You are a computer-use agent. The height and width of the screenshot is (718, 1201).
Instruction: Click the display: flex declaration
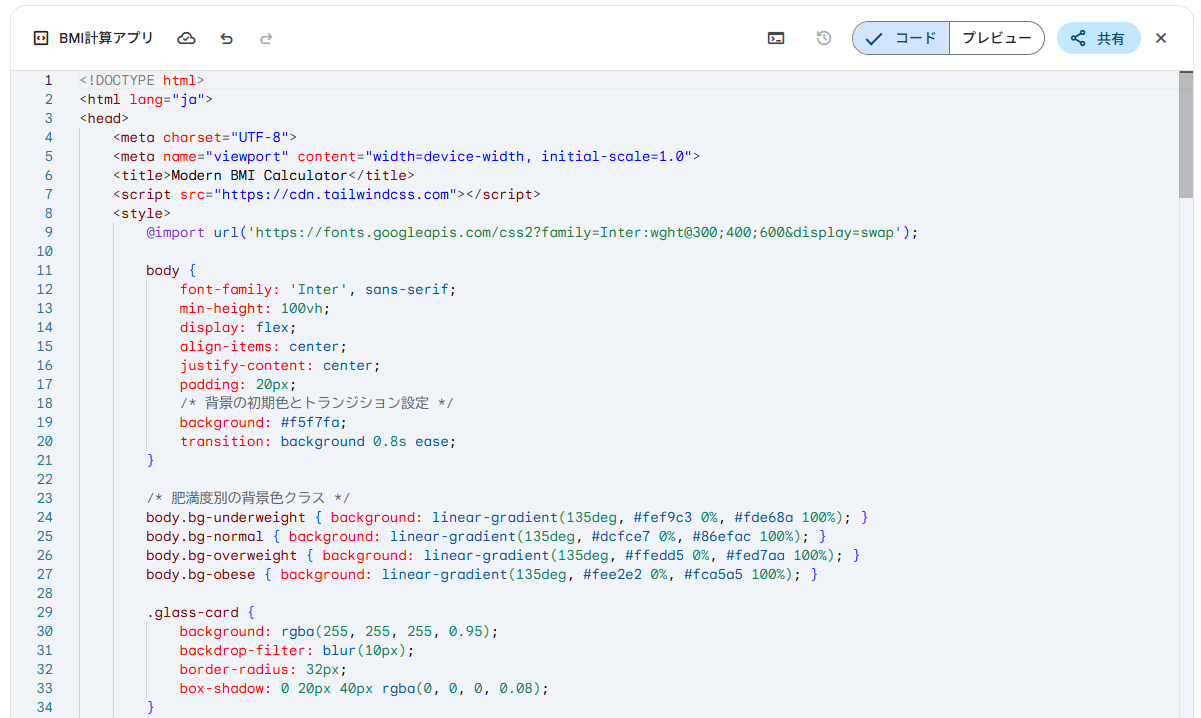(x=238, y=327)
